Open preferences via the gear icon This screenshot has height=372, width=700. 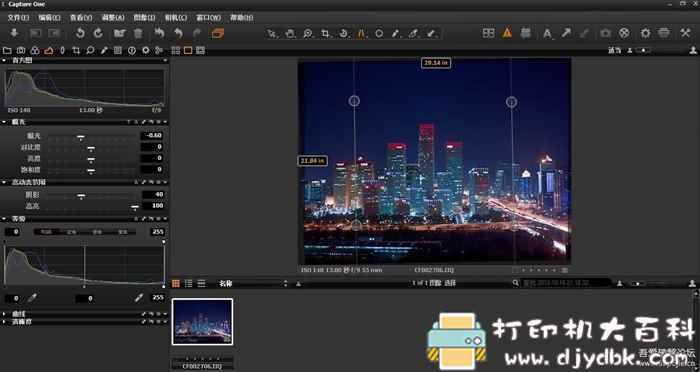(646, 33)
